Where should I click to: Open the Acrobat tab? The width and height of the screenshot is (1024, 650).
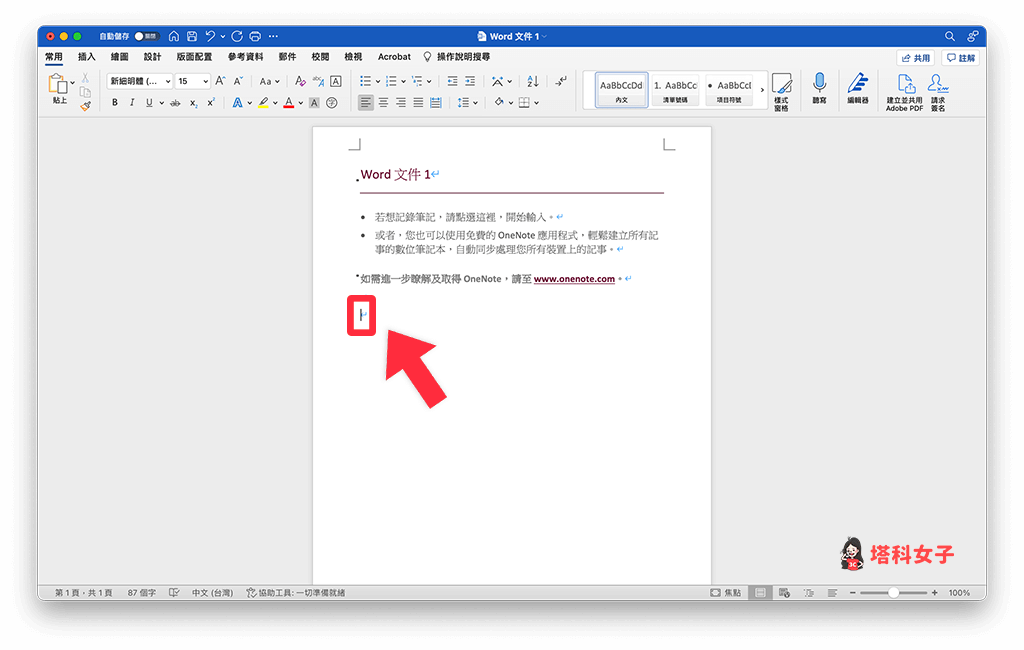pos(394,57)
